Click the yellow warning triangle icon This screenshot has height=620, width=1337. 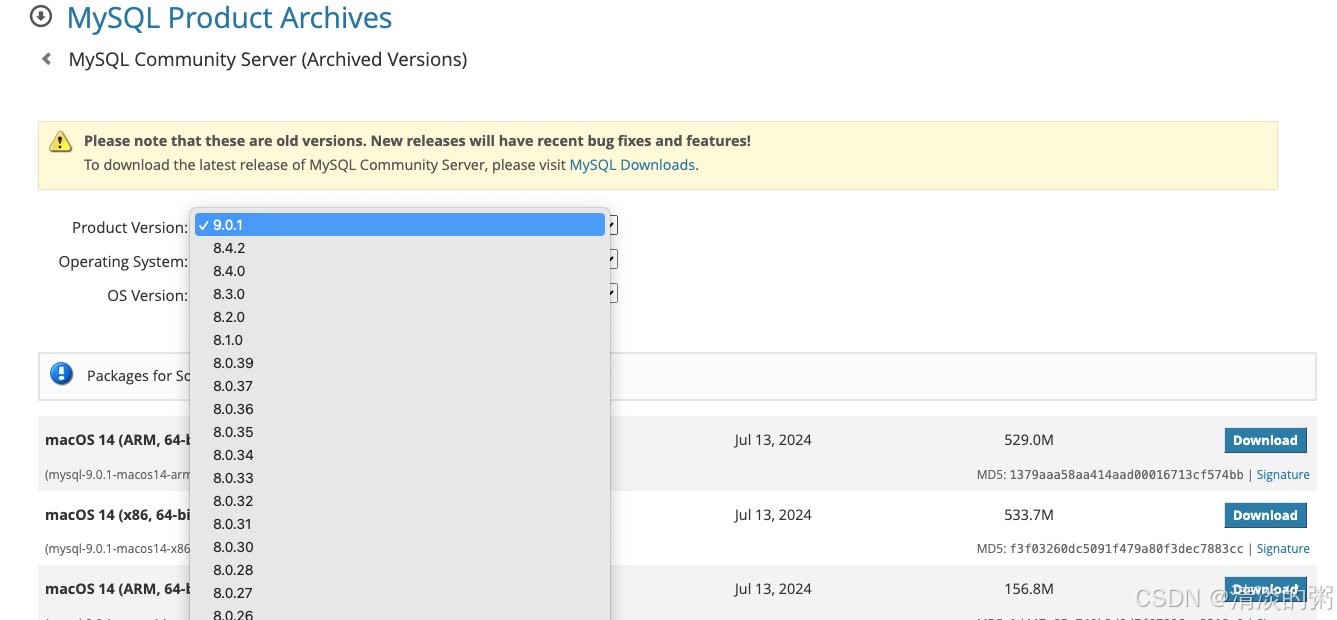tap(61, 141)
